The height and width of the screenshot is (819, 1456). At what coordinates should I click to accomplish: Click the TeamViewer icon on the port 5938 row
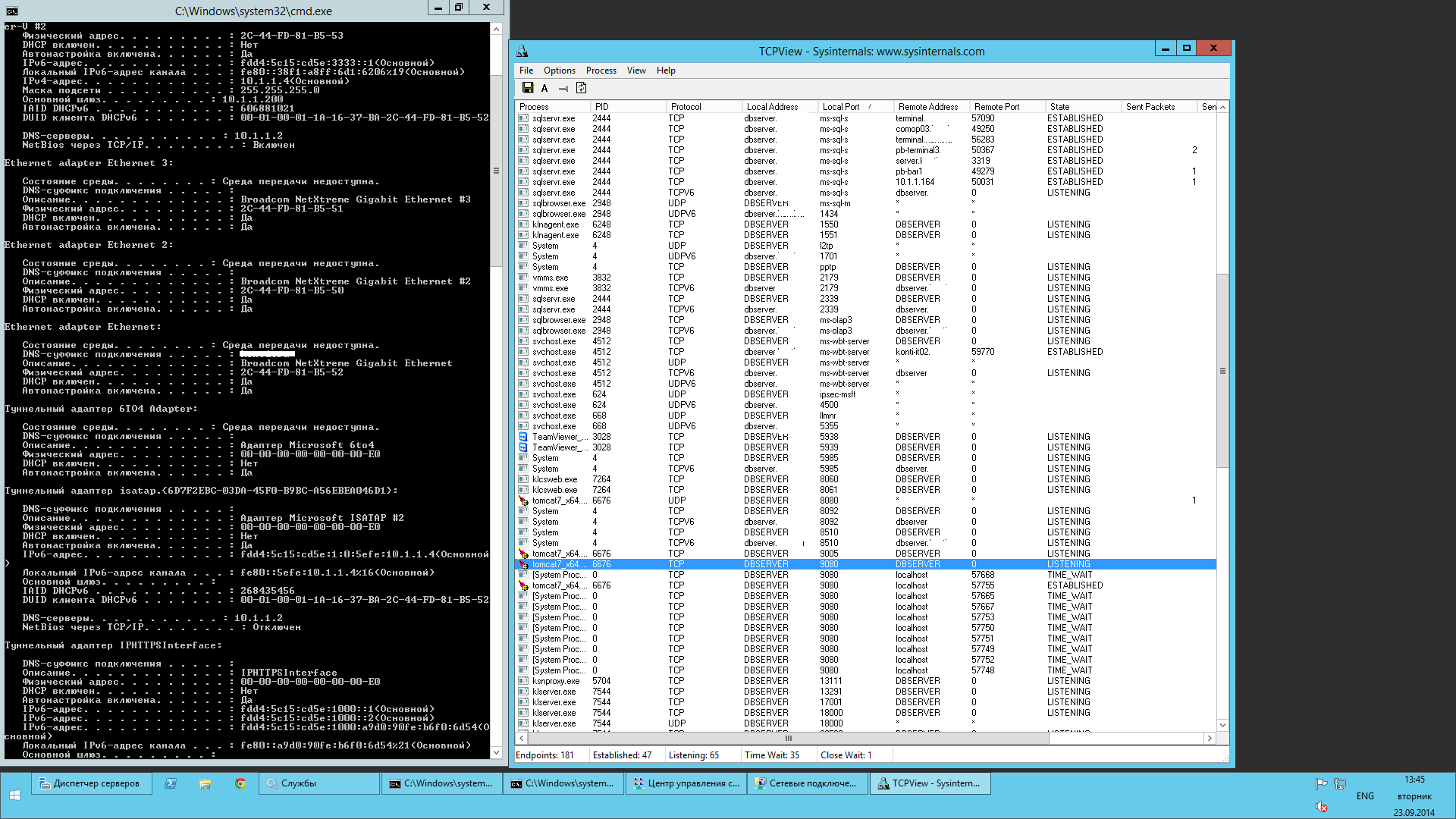[523, 437]
